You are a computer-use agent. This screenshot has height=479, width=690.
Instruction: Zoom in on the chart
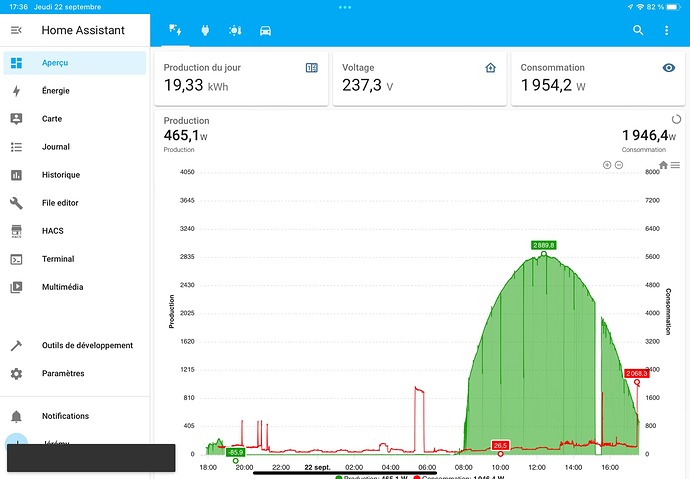[x=606, y=165]
